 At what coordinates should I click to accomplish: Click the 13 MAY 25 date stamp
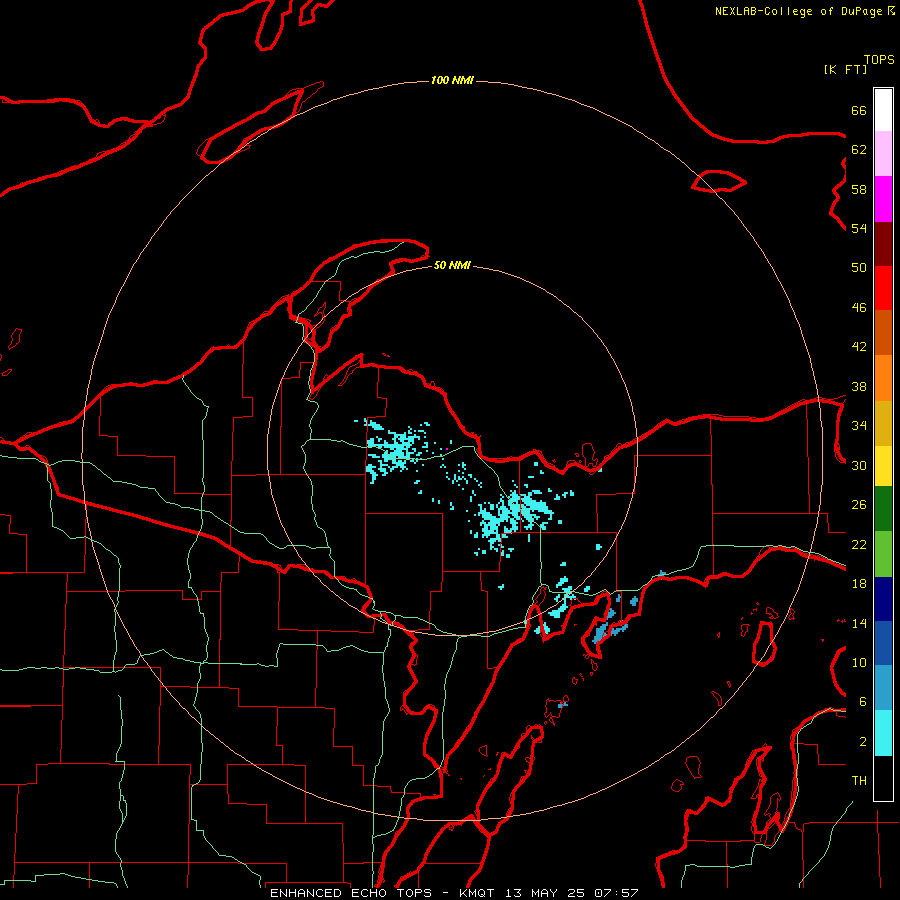[x=544, y=893]
